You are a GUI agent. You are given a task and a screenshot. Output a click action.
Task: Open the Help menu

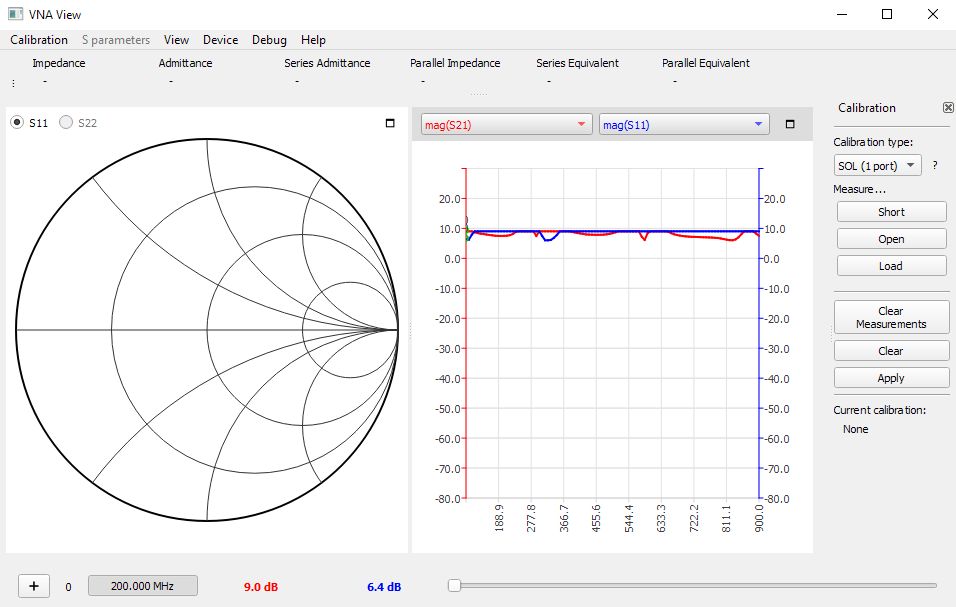point(313,40)
